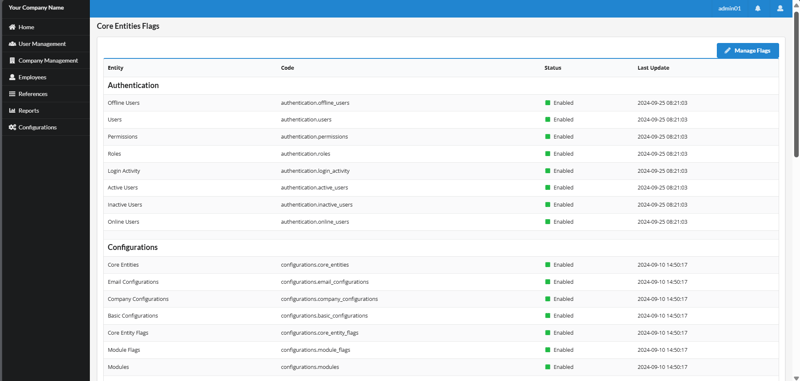Click the Last Update date for Core Entity Flags
800x381 pixels.
tap(662, 333)
